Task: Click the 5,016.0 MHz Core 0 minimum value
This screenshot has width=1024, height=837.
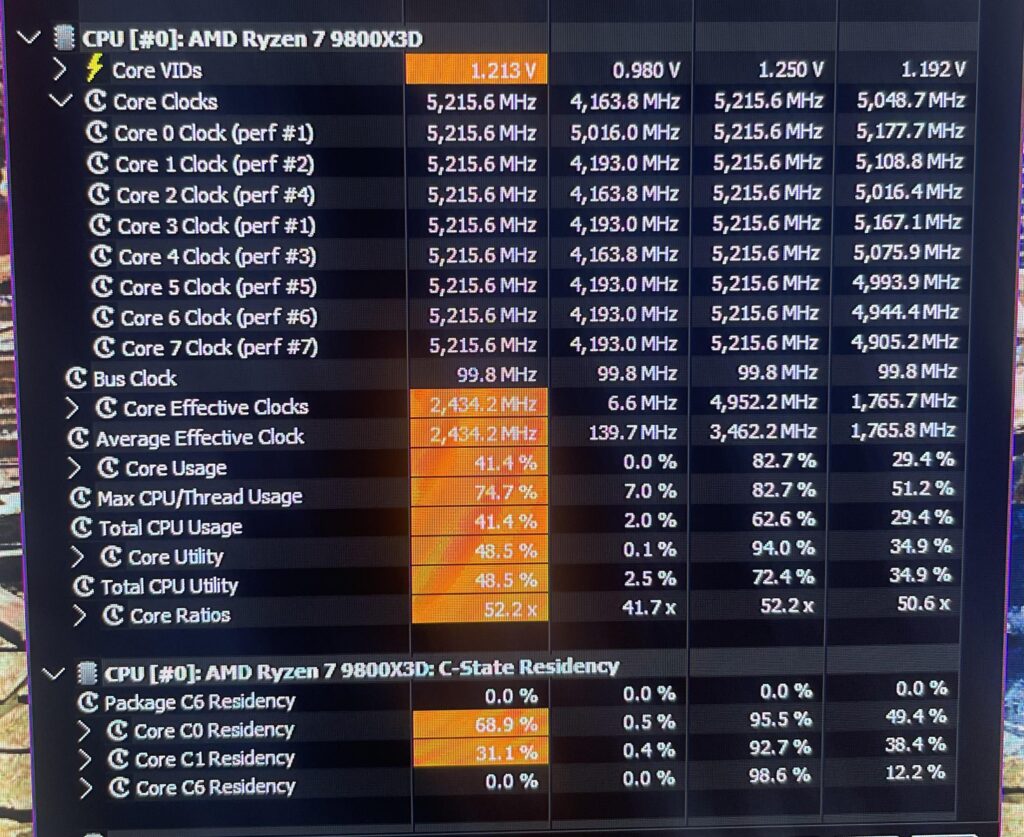Action: point(625,133)
